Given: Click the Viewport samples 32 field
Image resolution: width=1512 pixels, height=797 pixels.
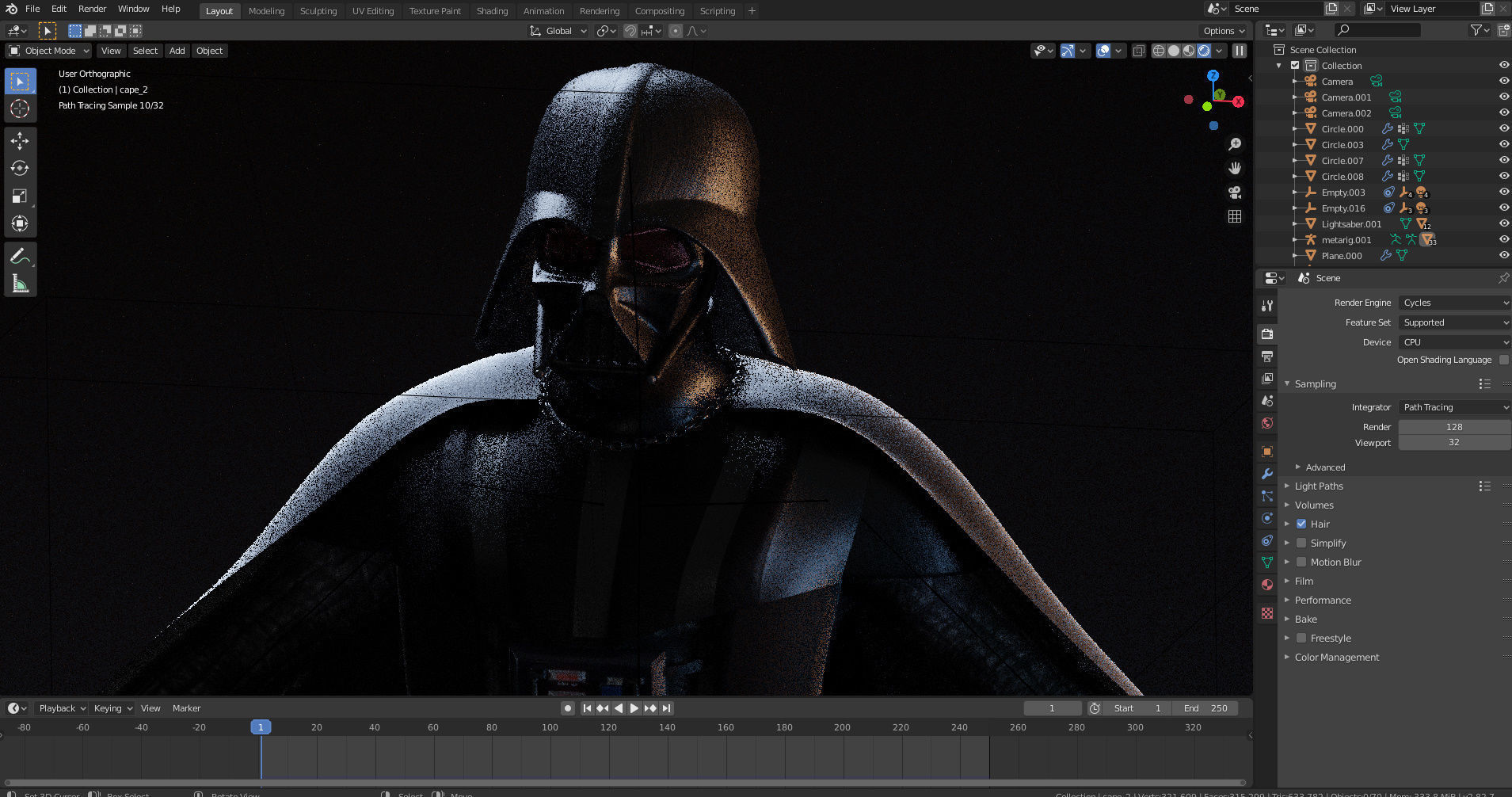Looking at the screenshot, I should (x=1454, y=443).
